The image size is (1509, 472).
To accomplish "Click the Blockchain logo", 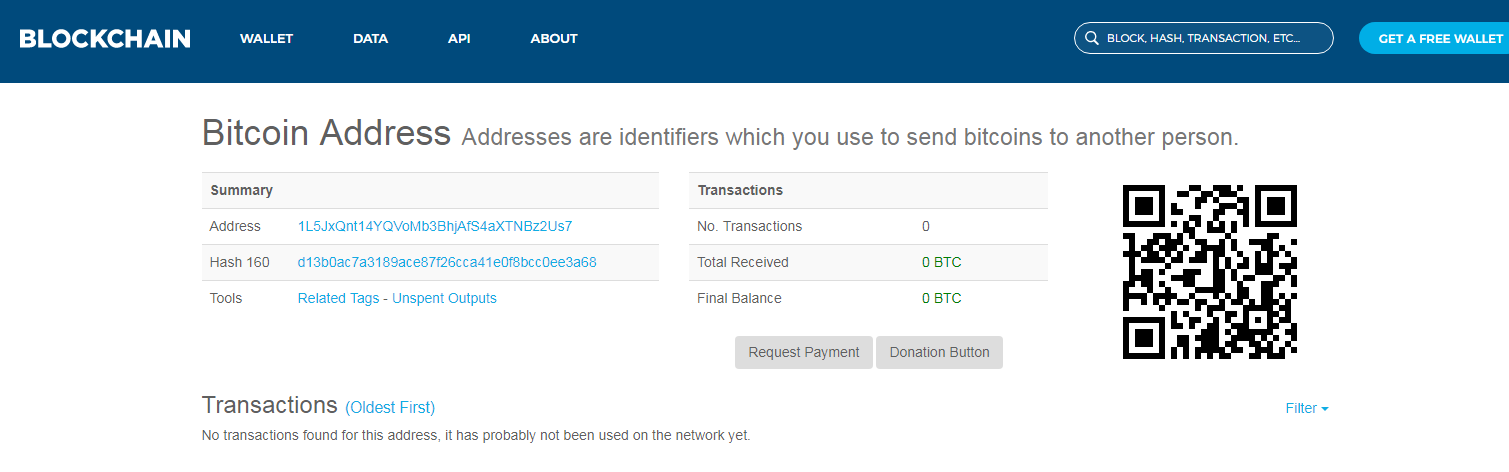I will pyautogui.click(x=105, y=39).
